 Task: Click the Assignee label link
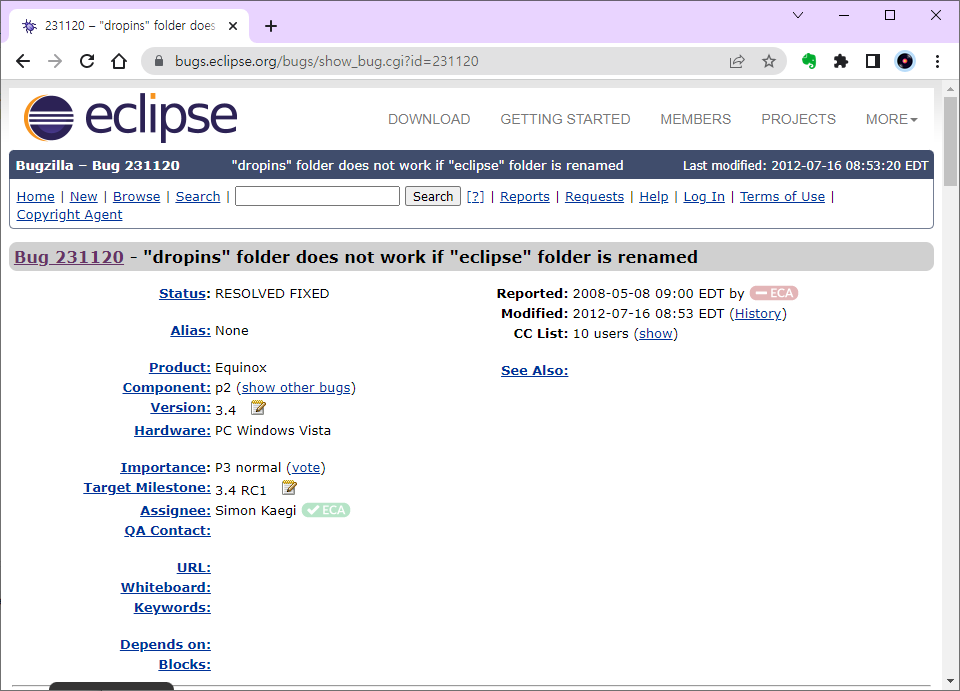(176, 510)
